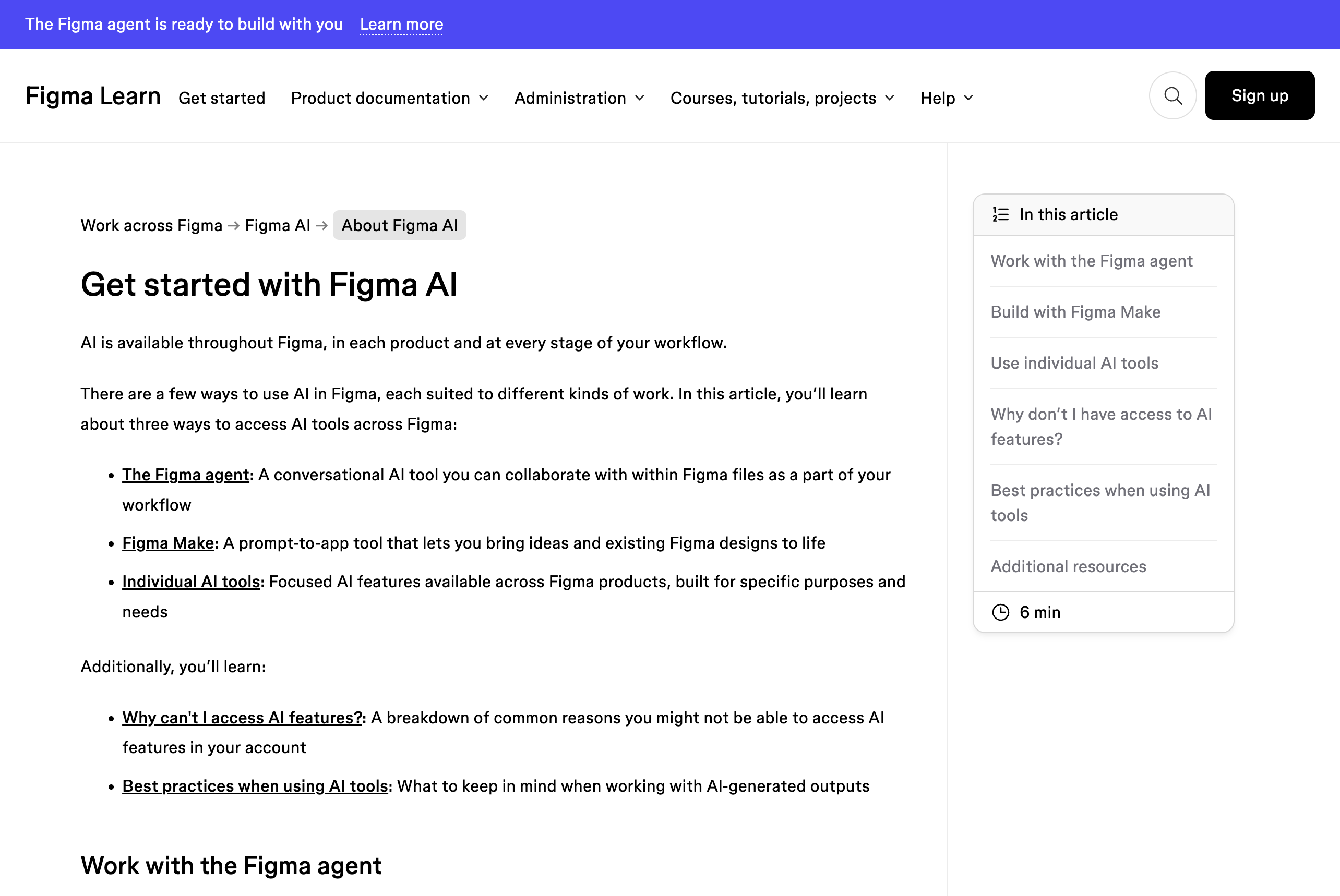Open the Administration dropdown menu

[579, 98]
